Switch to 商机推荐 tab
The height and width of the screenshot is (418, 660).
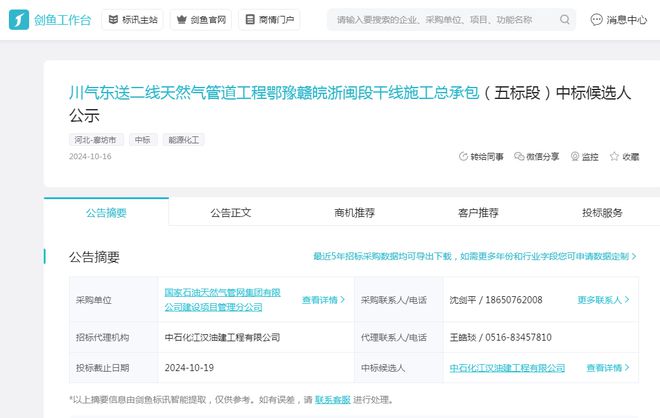[x=354, y=213]
